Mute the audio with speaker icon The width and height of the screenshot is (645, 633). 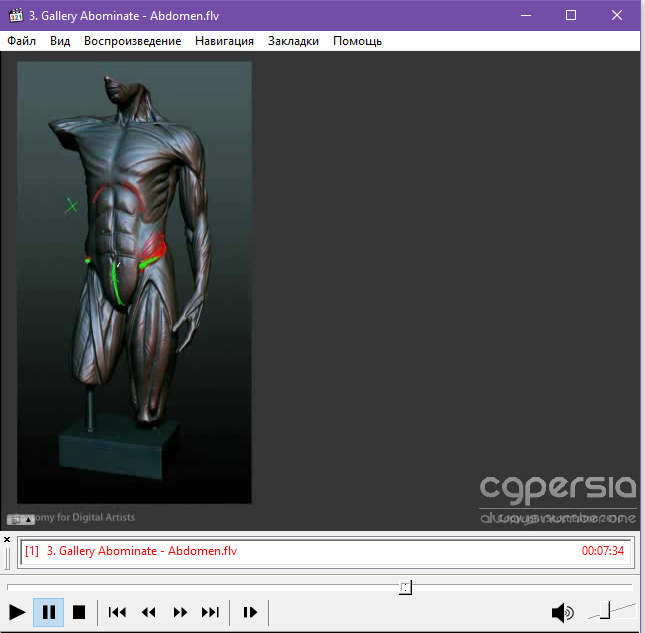click(563, 612)
